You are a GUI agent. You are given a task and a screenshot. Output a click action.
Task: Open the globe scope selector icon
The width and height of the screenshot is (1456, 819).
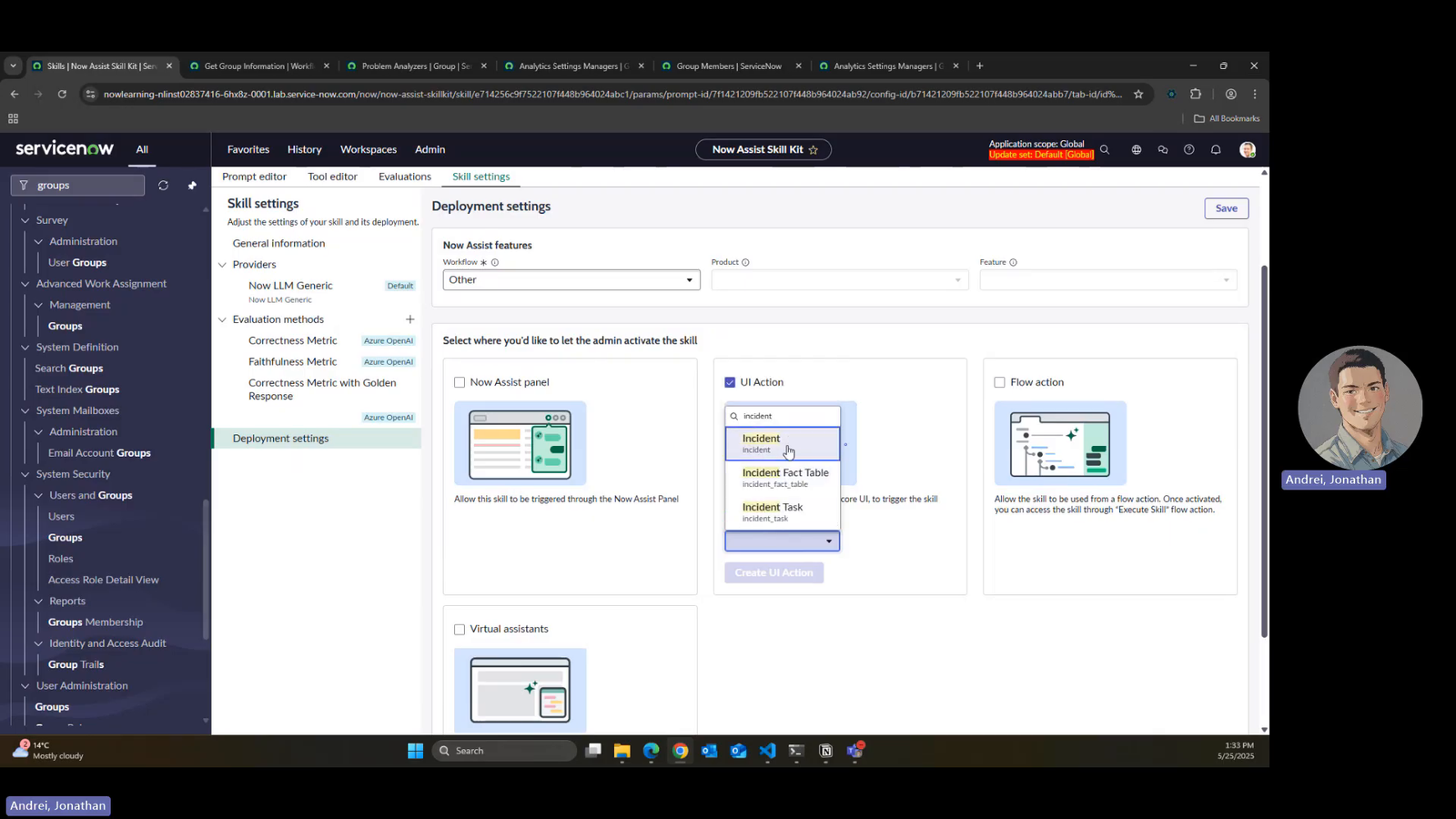click(1137, 149)
